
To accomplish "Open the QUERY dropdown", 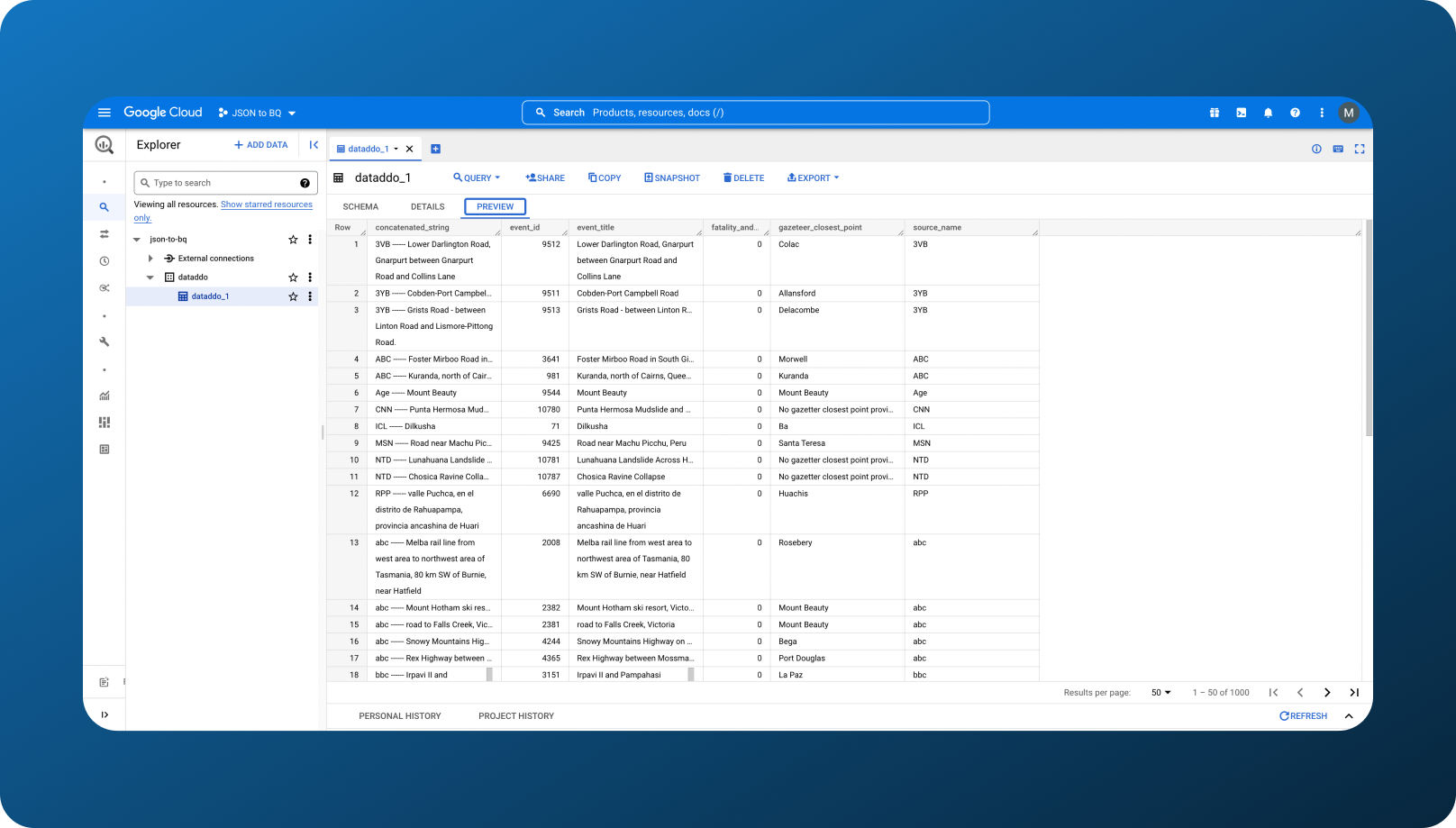I will tap(477, 177).
